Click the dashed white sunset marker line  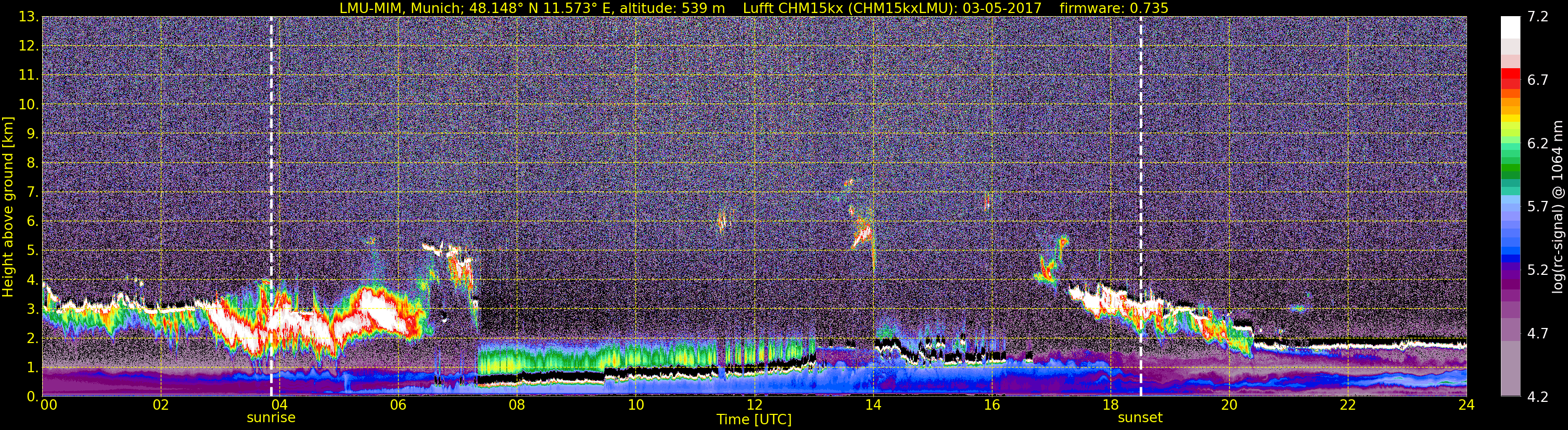pos(1140,207)
